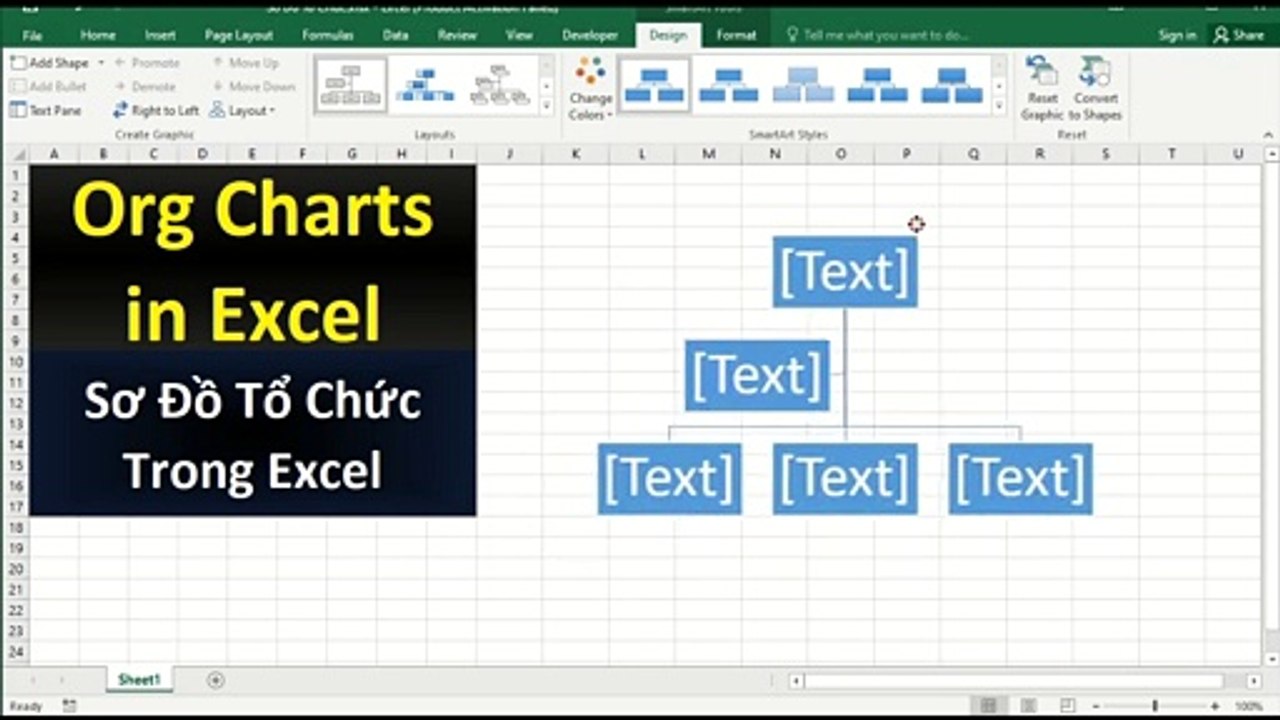Click the Add Bullet button

click(49, 87)
